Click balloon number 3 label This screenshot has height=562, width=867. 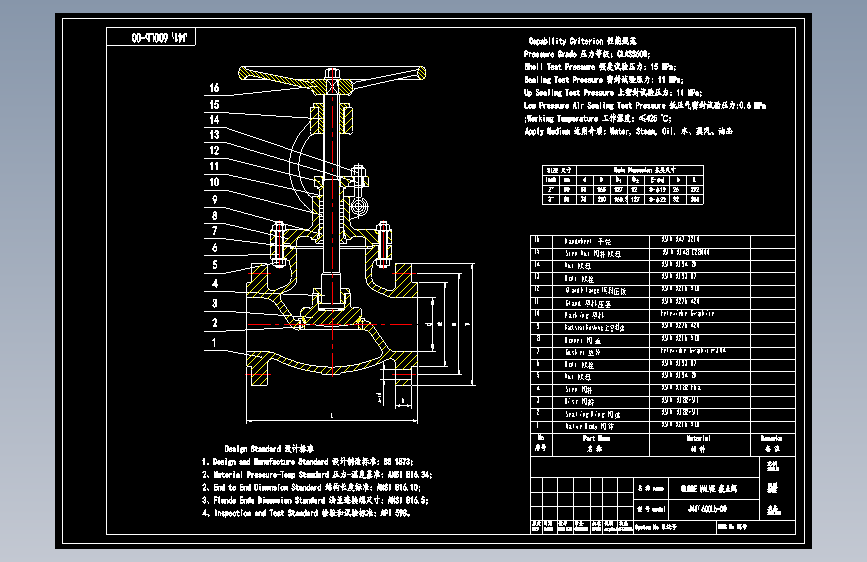click(215, 303)
